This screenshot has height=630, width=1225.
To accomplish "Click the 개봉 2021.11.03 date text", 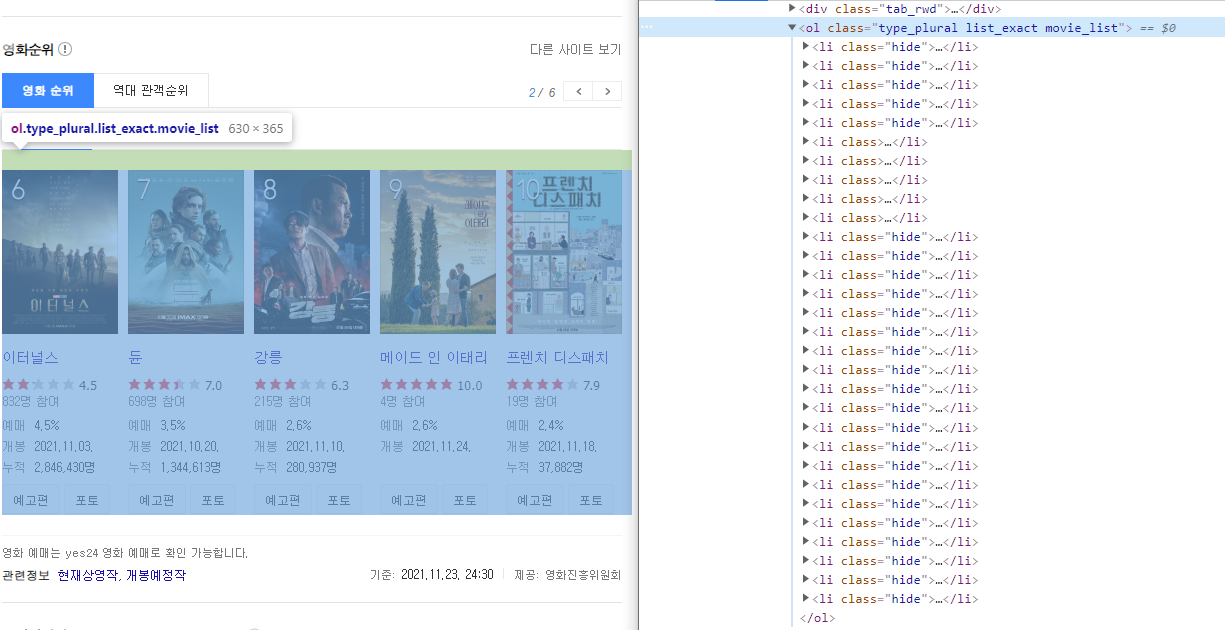I will (x=47, y=446).
